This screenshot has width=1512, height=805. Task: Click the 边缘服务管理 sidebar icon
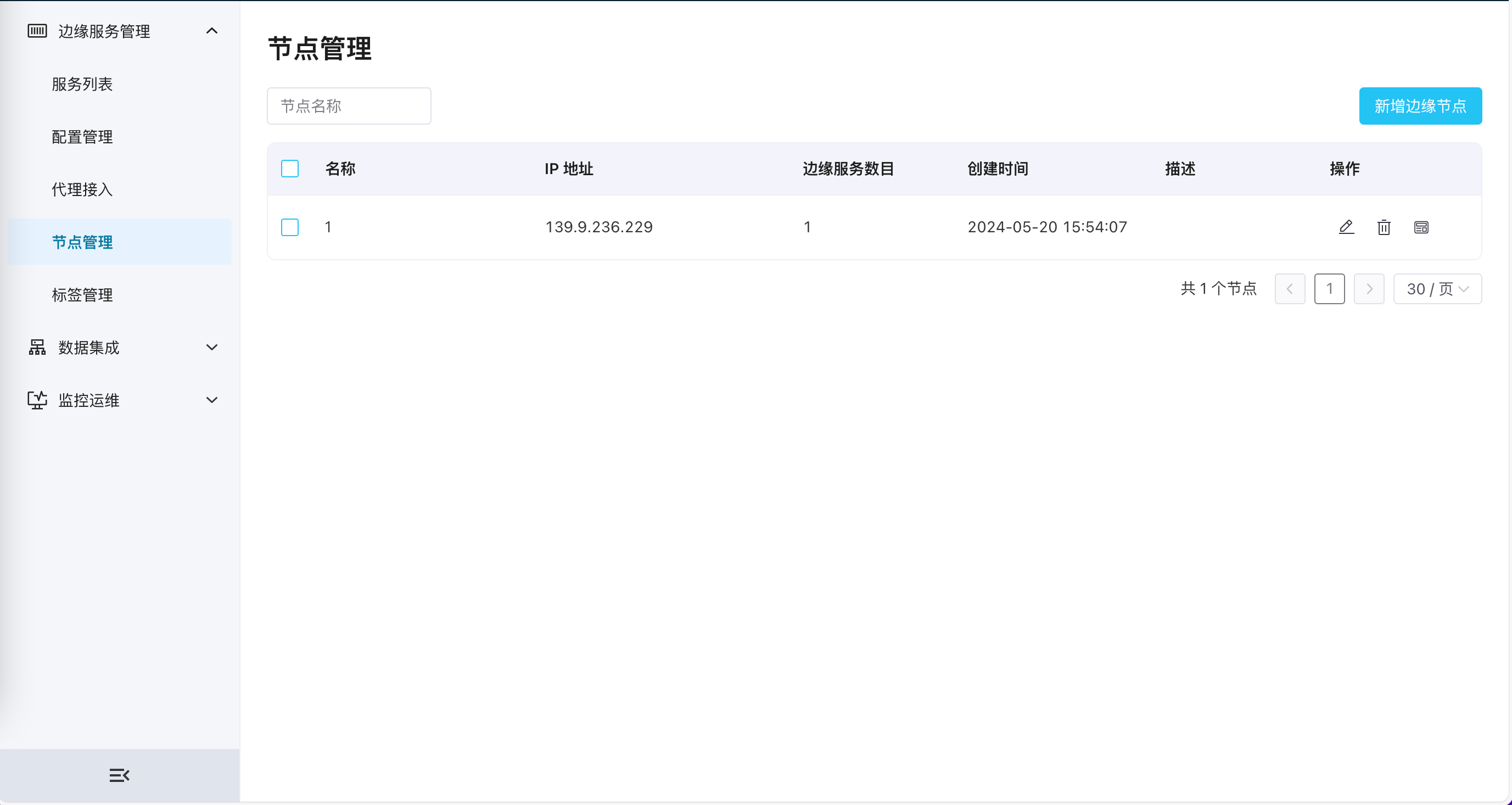click(x=36, y=31)
